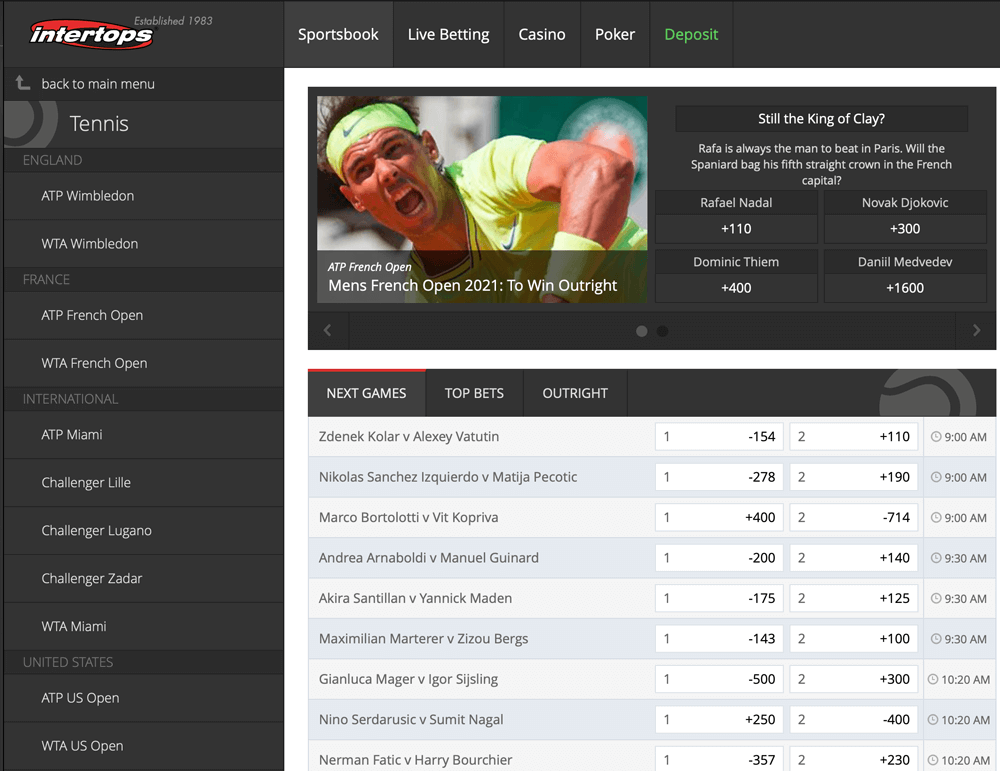Screen dimensions: 1000x771
Task: Open Challenger Zadar in sidebar
Action: [143, 578]
